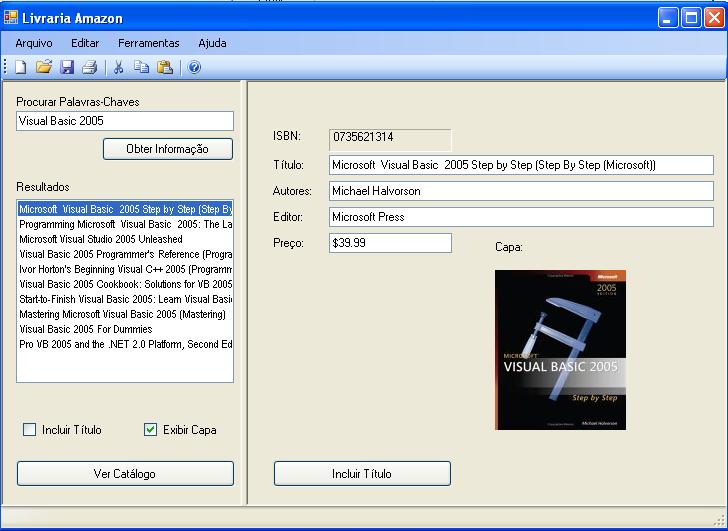Select result 'Microsoft Visual Studio 2005 Unleashed'
Image resolution: width=728 pixels, height=531 pixels.
click(125, 239)
